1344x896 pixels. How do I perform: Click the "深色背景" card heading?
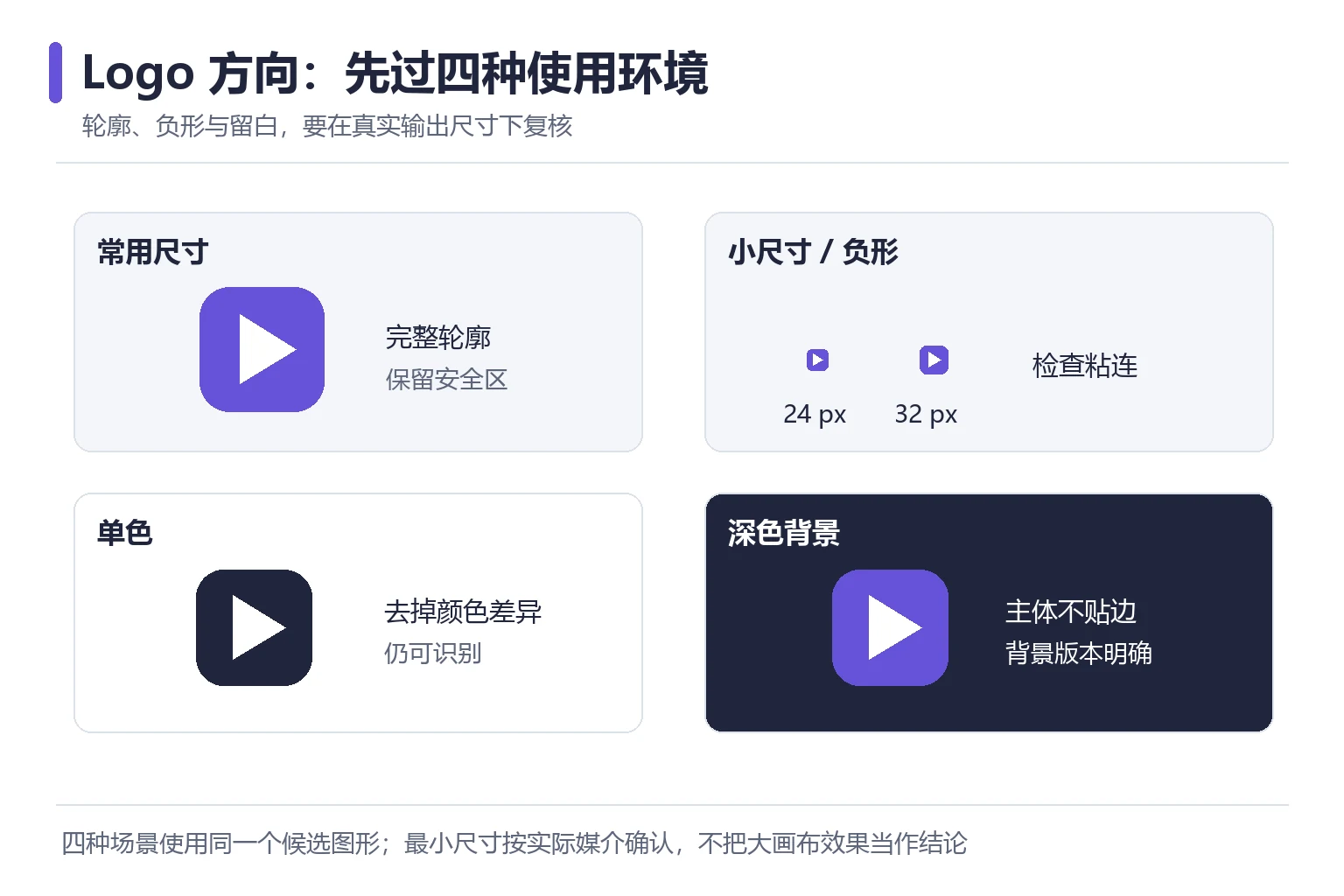pos(784,532)
